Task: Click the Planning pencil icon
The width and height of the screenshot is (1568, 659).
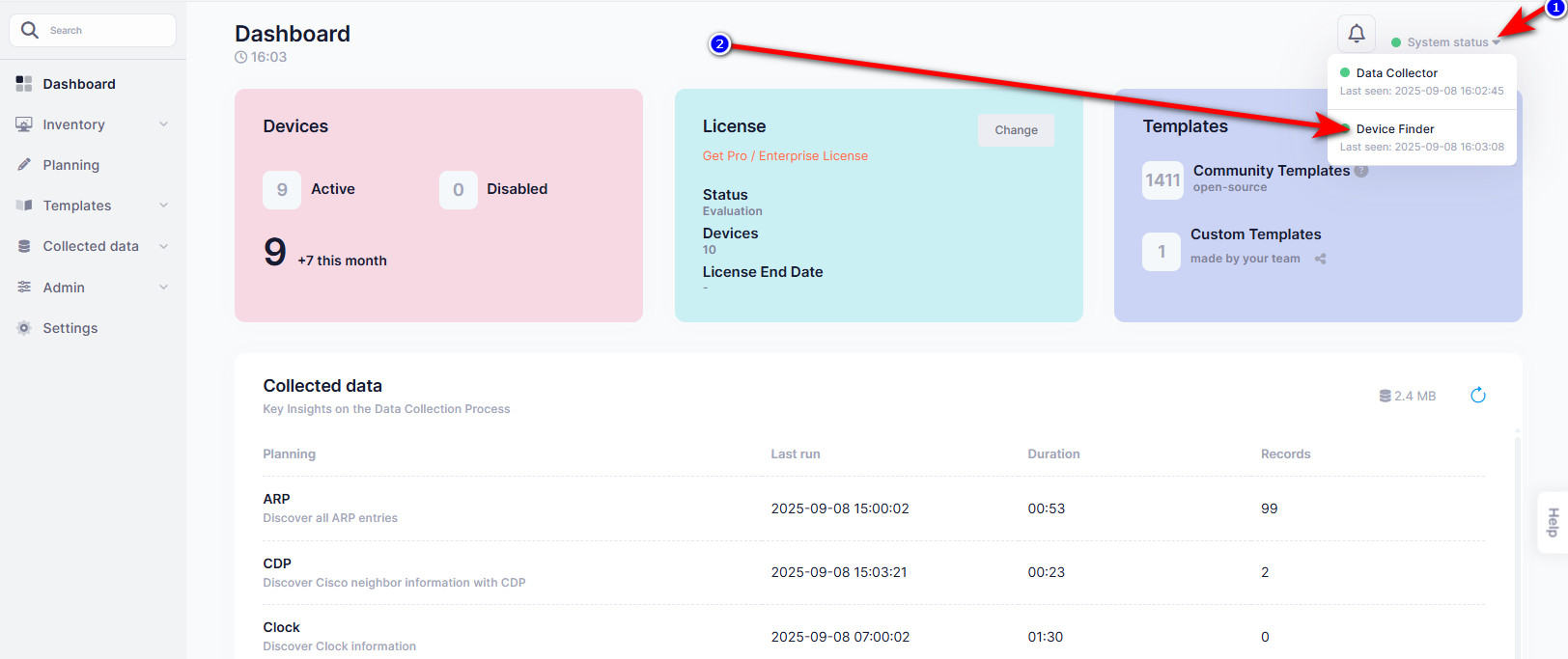Action: 24,165
